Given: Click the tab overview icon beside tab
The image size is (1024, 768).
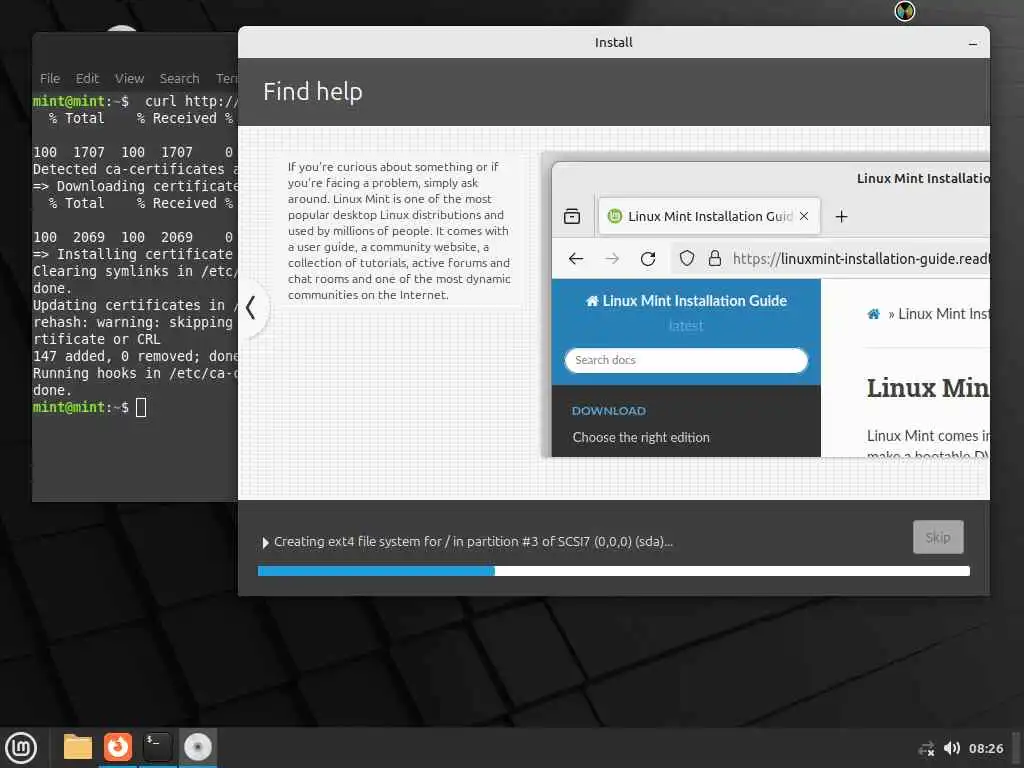Looking at the screenshot, I should pos(571,216).
